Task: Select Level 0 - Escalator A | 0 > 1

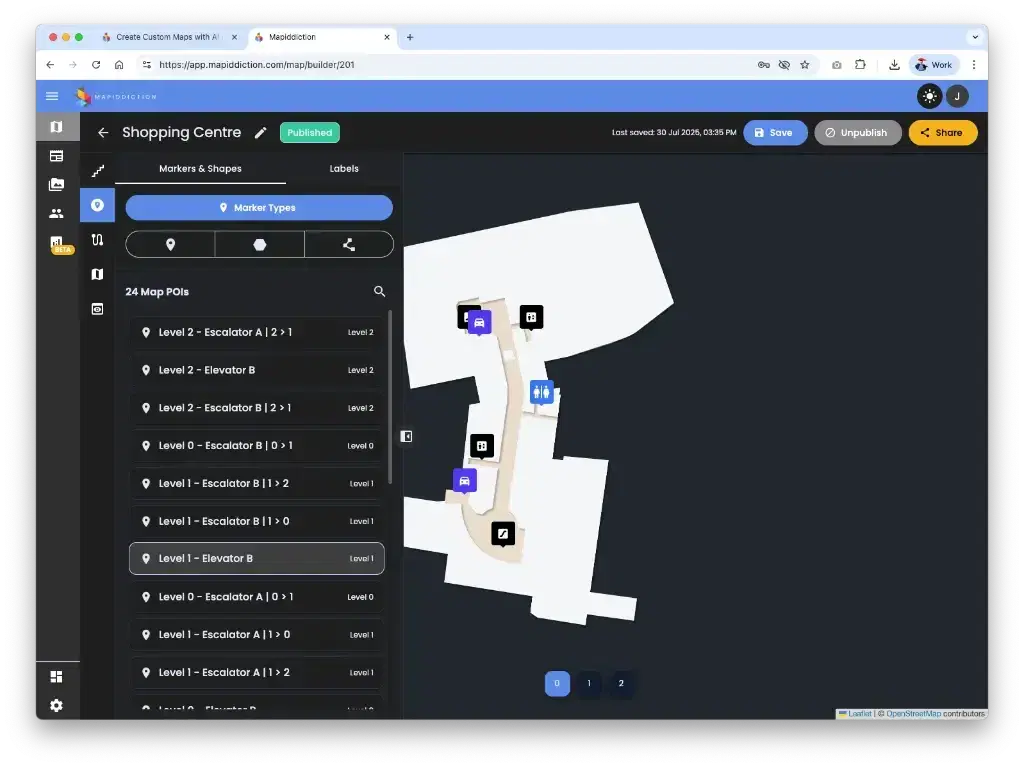Action: point(257,596)
